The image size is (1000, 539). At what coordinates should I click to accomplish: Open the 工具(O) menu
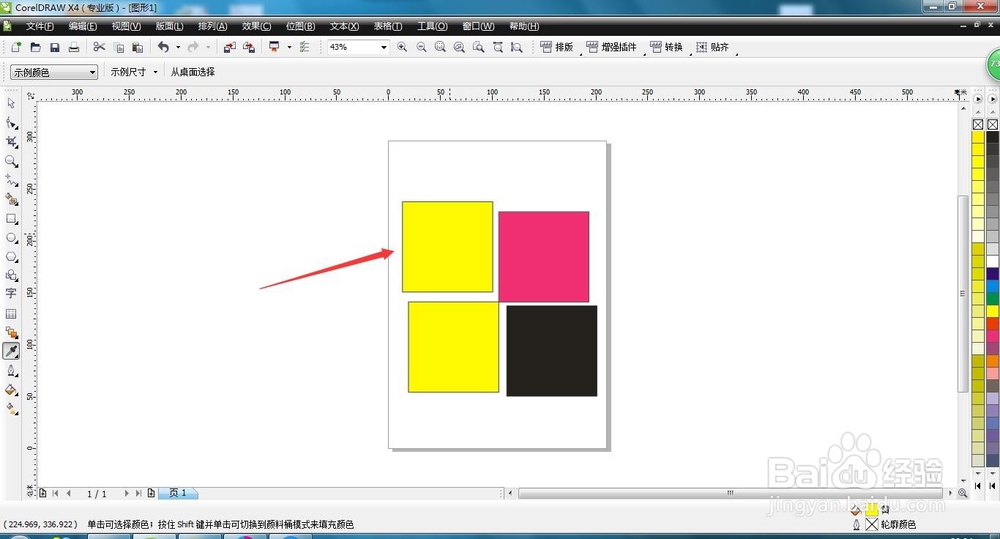[432, 26]
